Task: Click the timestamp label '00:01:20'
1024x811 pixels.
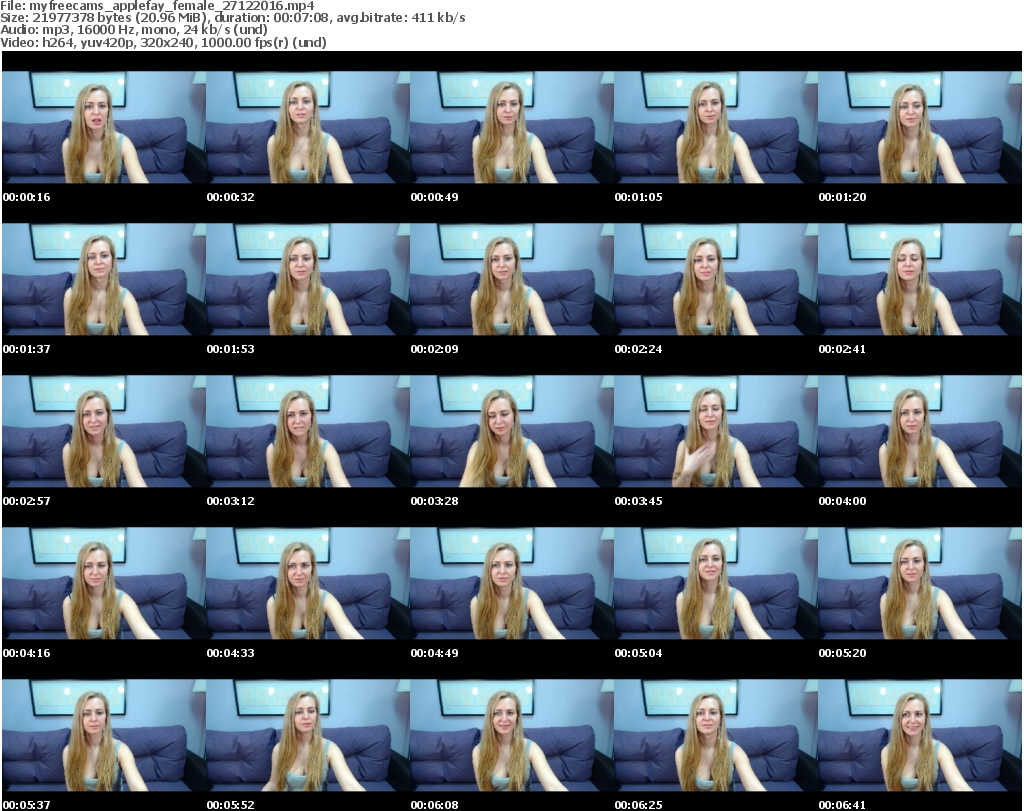Action: point(842,197)
